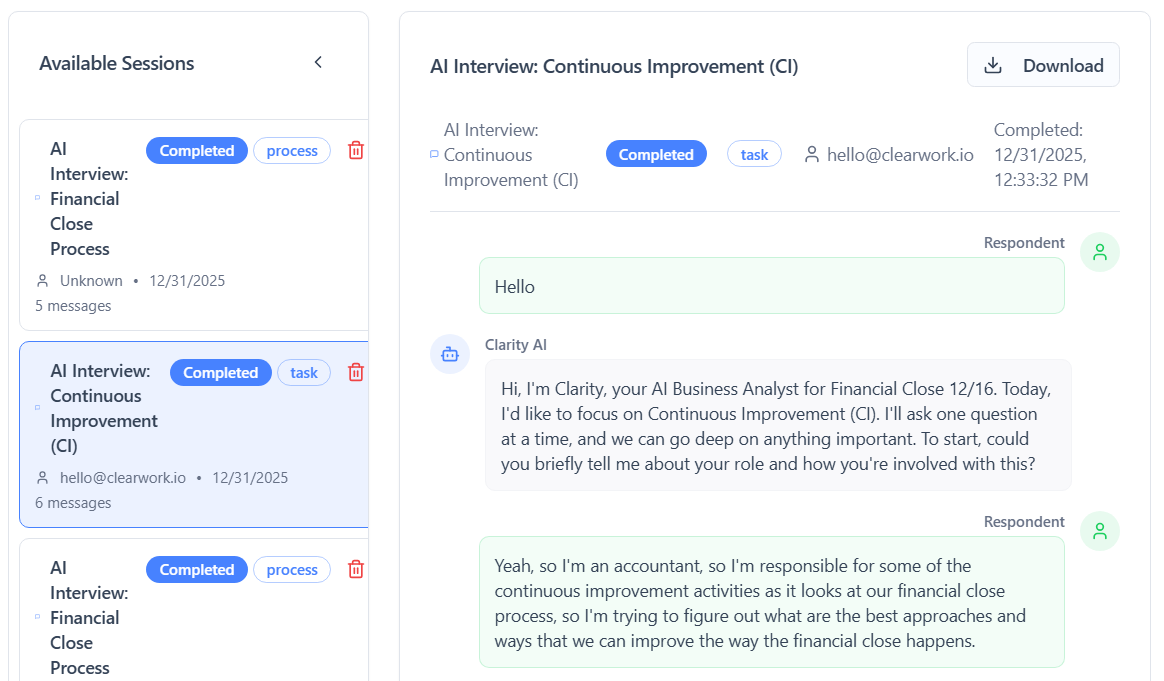
Task: Collapse the Available Sessions panel chevron
Action: point(318,62)
